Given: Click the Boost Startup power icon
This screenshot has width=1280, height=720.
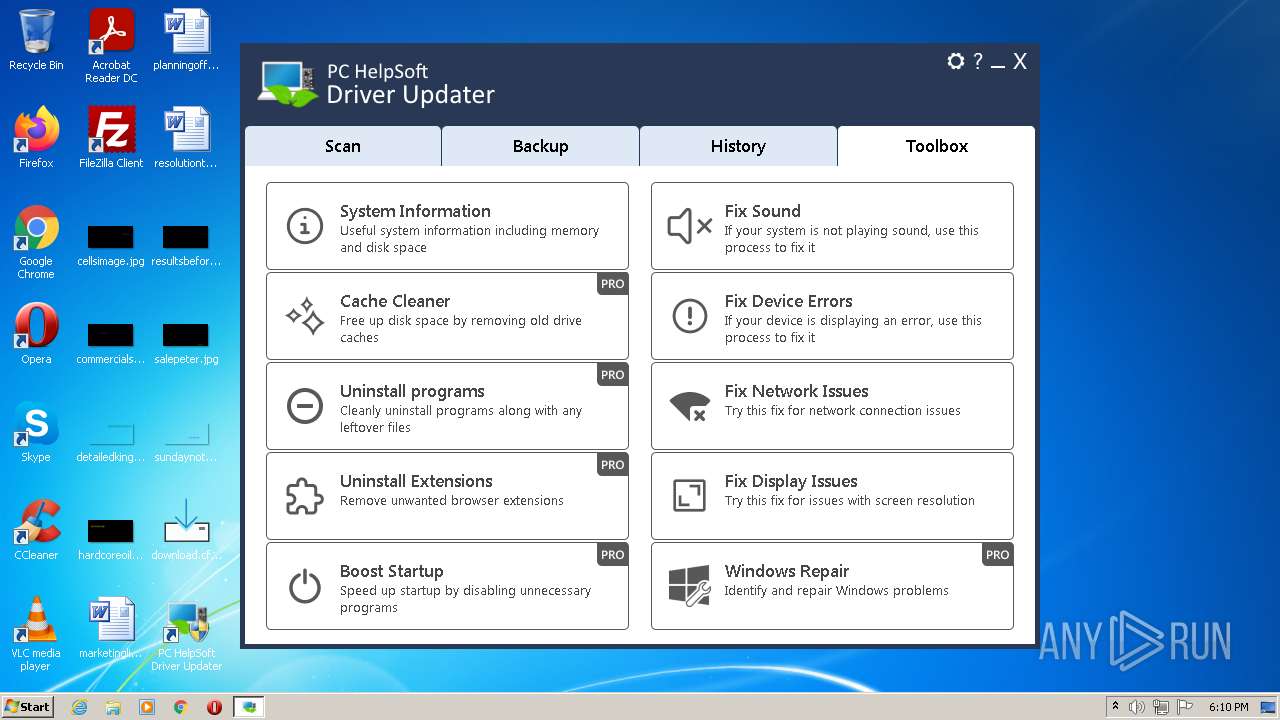Looking at the screenshot, I should [305, 586].
